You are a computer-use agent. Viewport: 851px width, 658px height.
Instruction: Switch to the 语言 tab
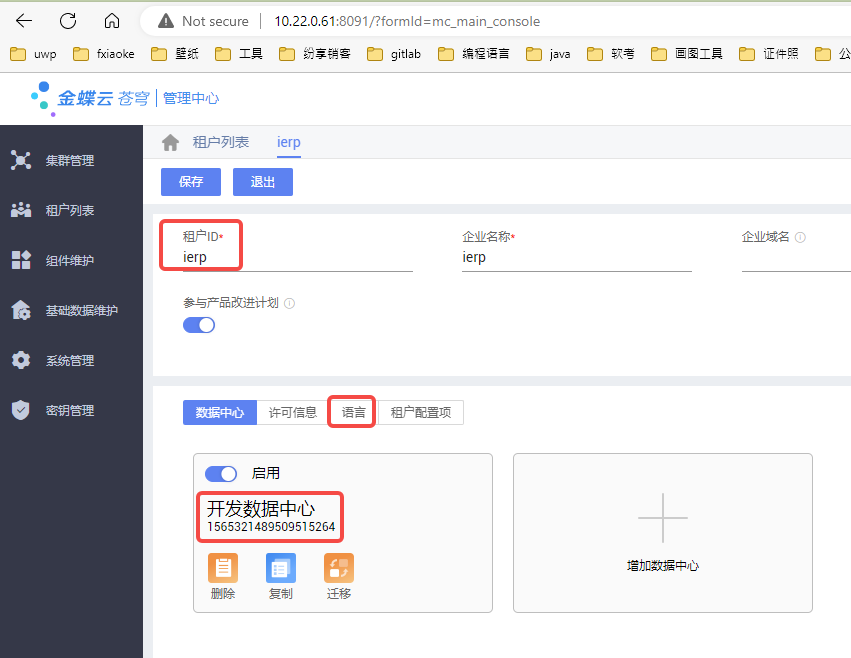tap(353, 413)
